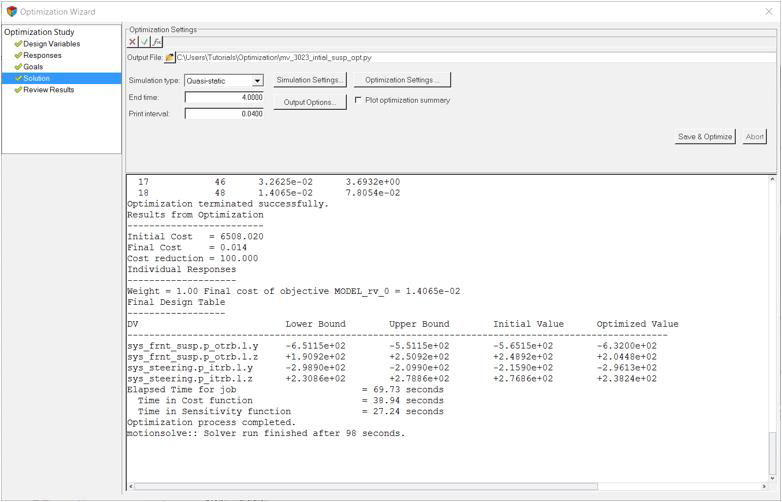This screenshot has height=502, width=782.
Task: Open Optimization Settings dialog
Action: click(x=401, y=80)
